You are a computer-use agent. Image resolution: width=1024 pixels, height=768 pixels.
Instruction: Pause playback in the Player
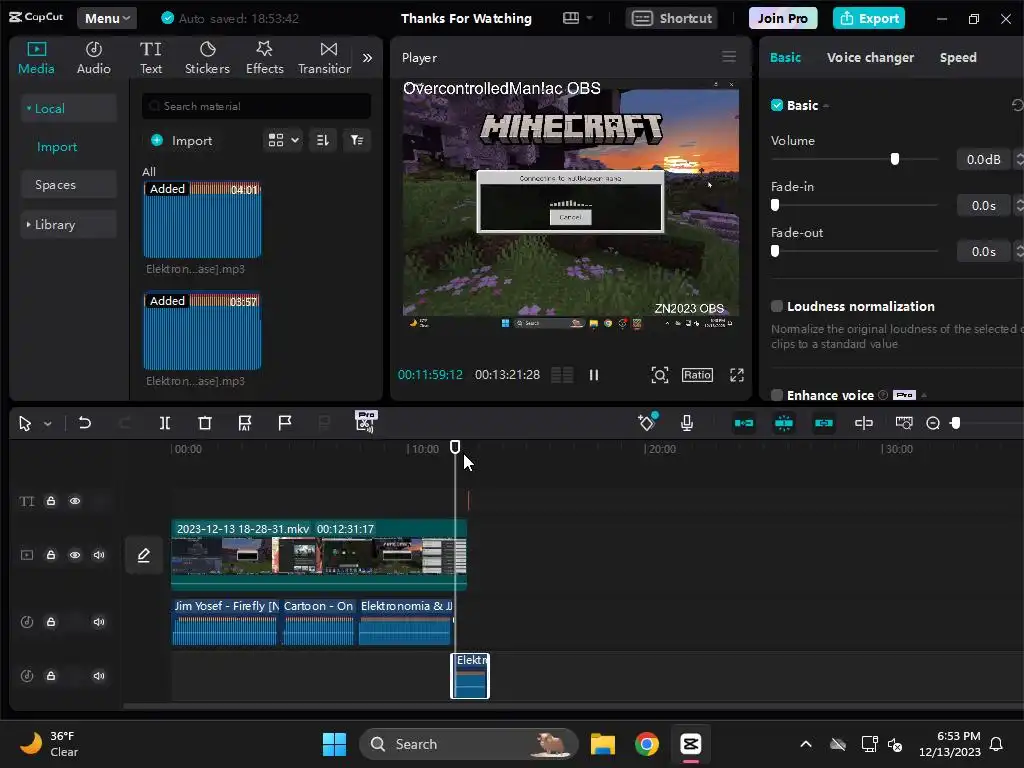(594, 375)
